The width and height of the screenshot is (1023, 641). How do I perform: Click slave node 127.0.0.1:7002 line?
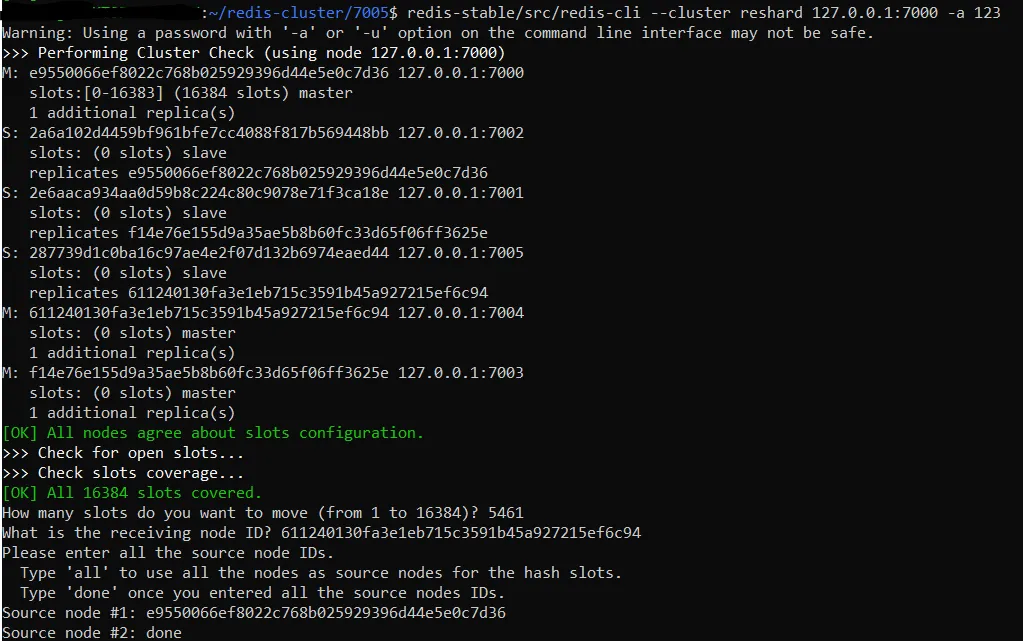click(x=263, y=133)
